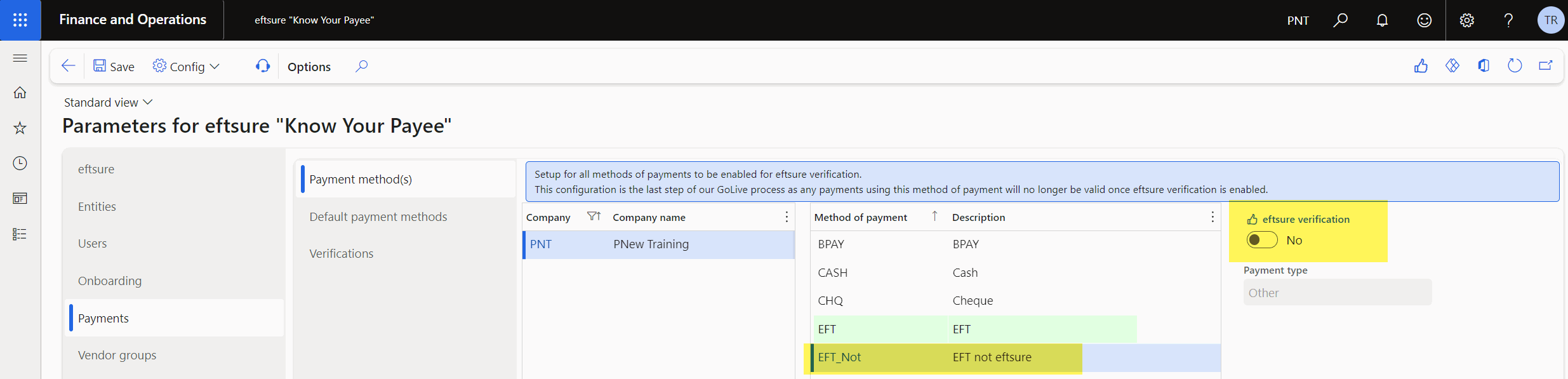Open Verifications subsection

point(406,253)
